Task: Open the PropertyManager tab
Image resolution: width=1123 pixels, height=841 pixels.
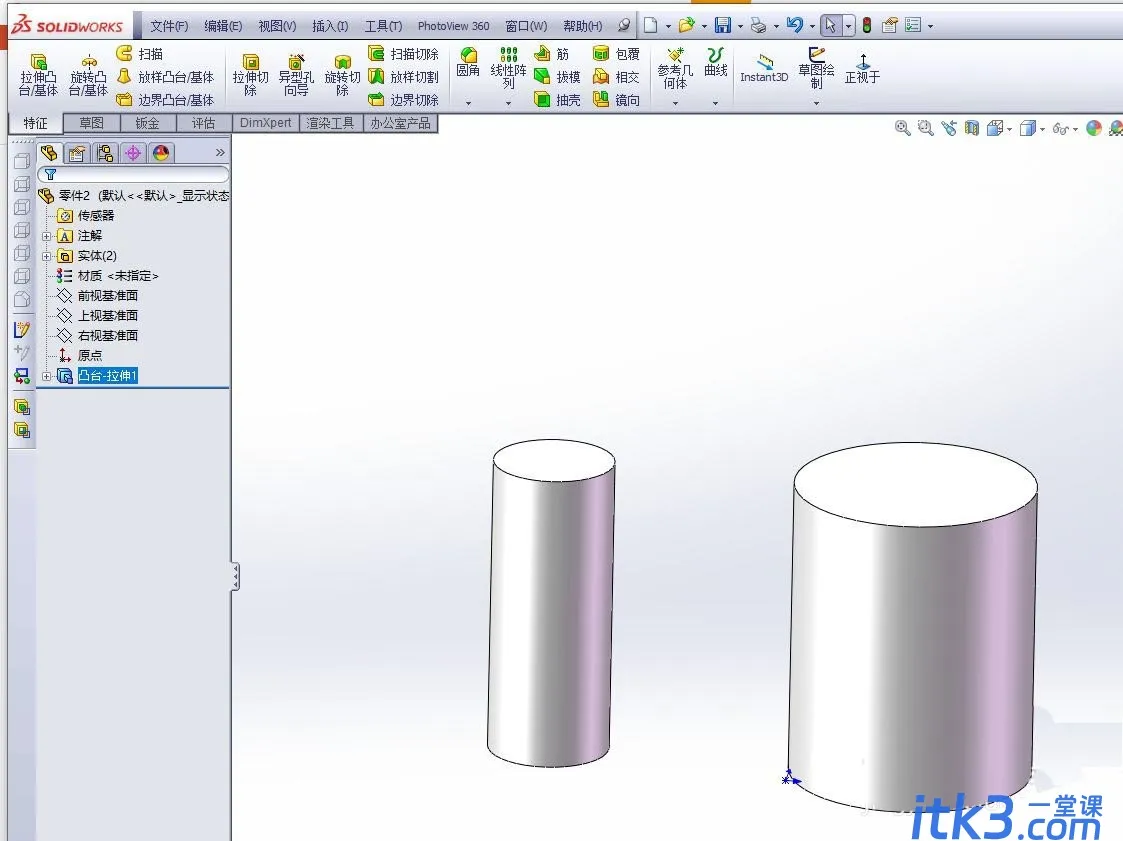Action: 77,153
